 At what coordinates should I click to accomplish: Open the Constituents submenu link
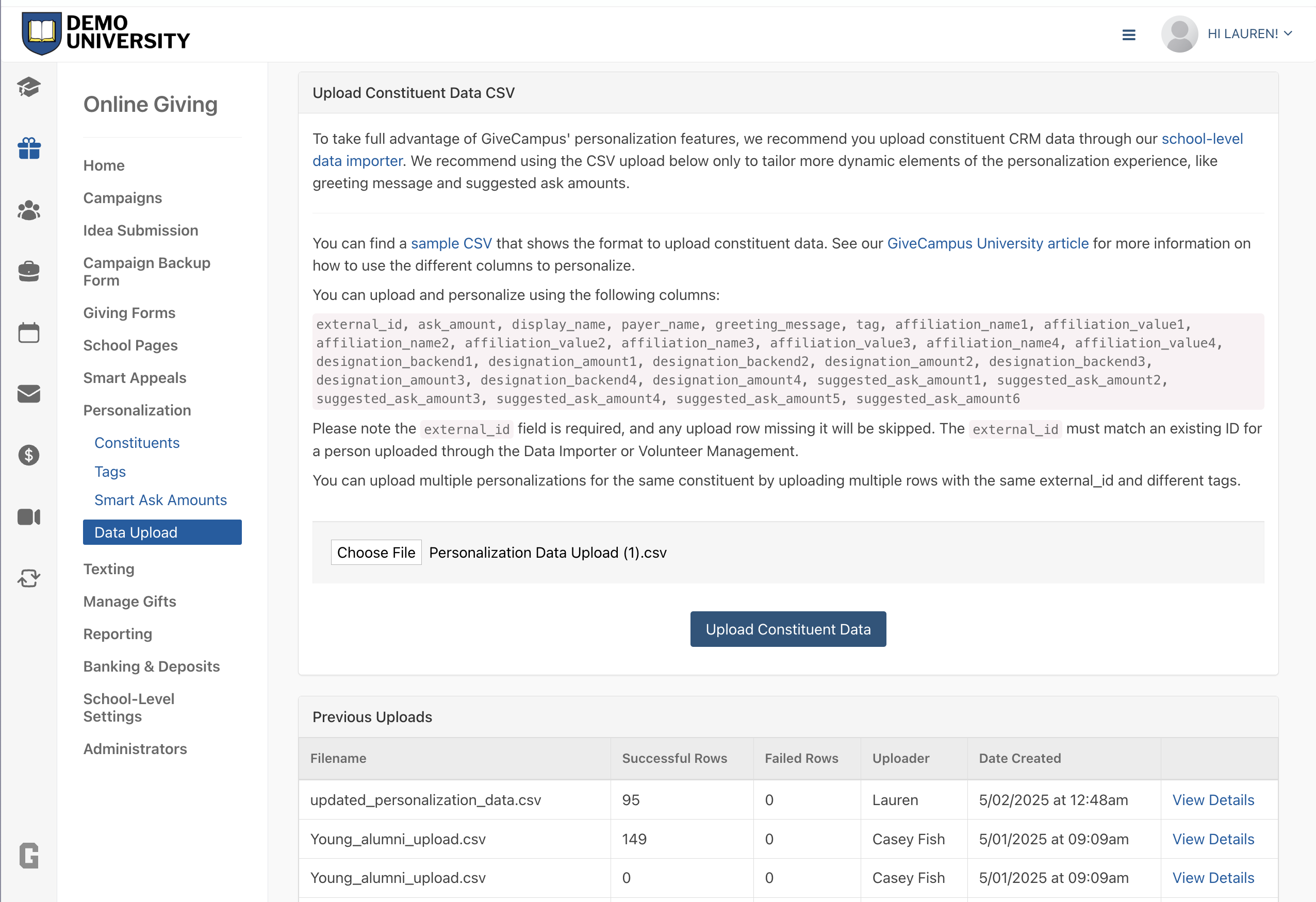click(137, 443)
